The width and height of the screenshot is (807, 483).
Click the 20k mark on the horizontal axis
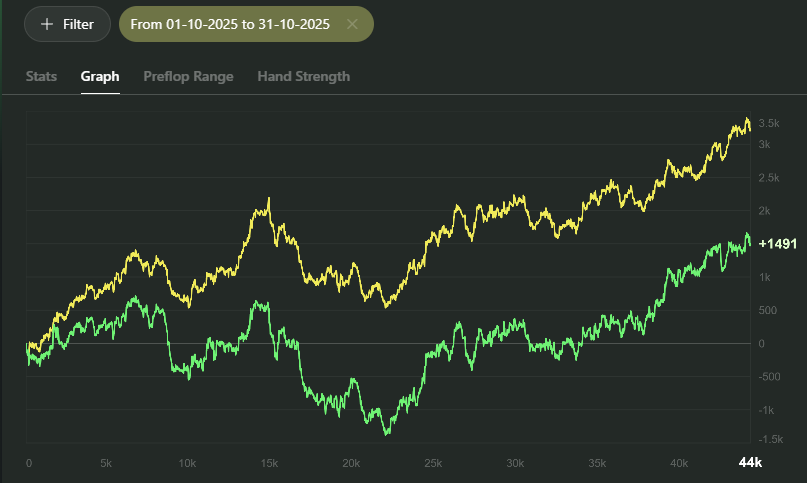click(352, 463)
